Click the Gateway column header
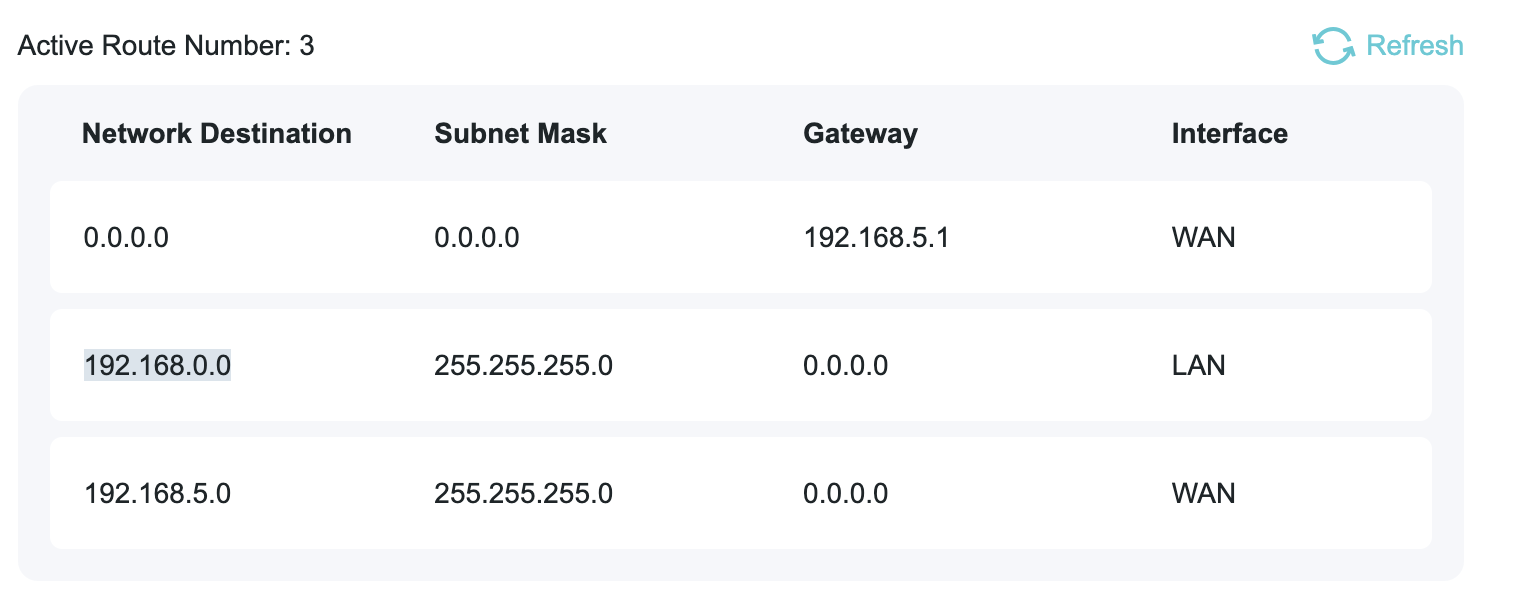The height and width of the screenshot is (604, 1516). [860, 134]
